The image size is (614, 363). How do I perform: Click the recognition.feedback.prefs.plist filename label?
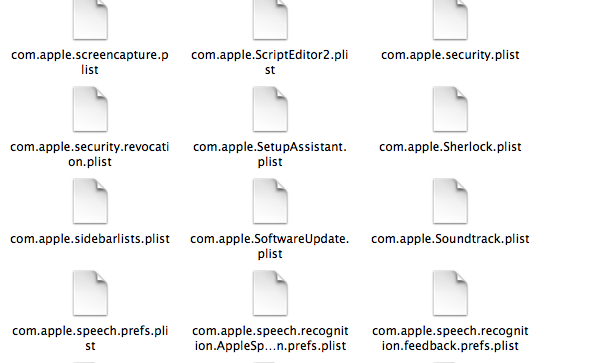click(450, 338)
